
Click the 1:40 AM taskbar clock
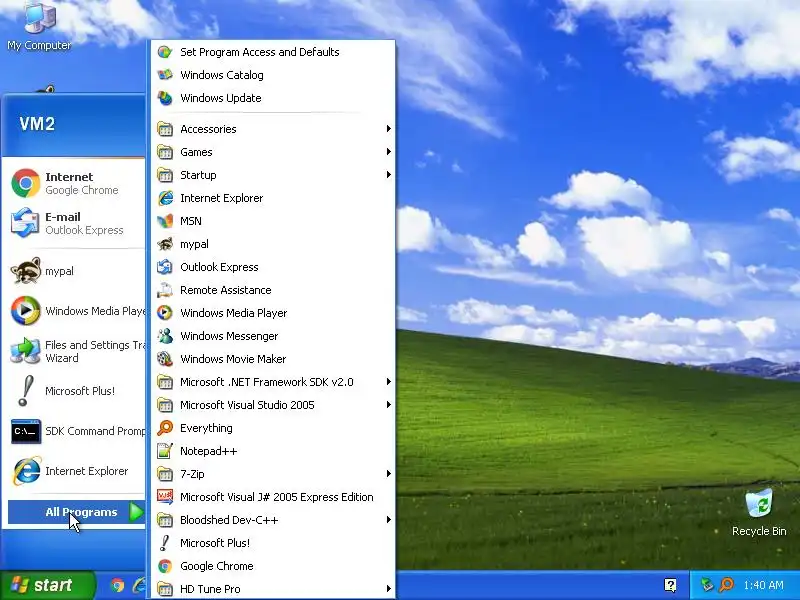[x=763, y=585]
